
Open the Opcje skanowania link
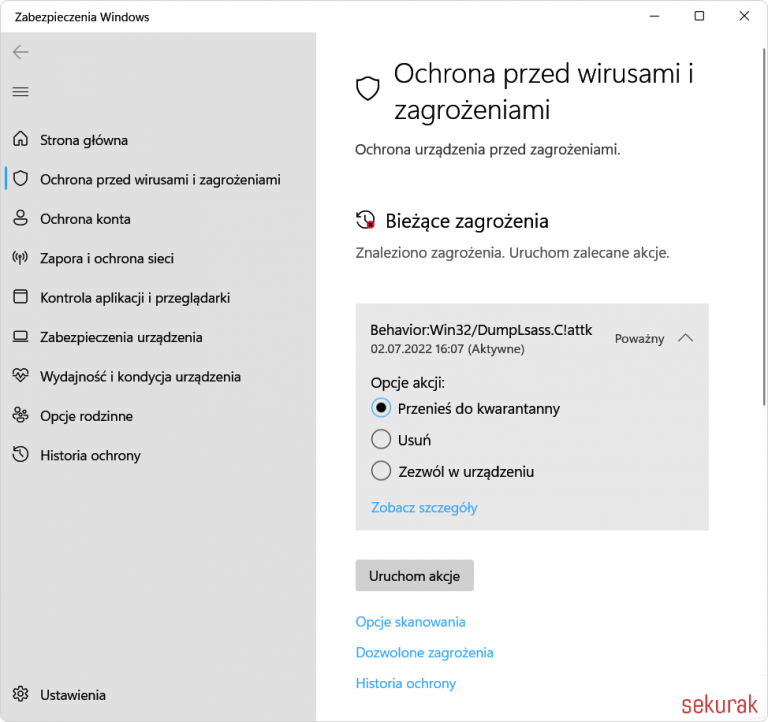[410, 622]
